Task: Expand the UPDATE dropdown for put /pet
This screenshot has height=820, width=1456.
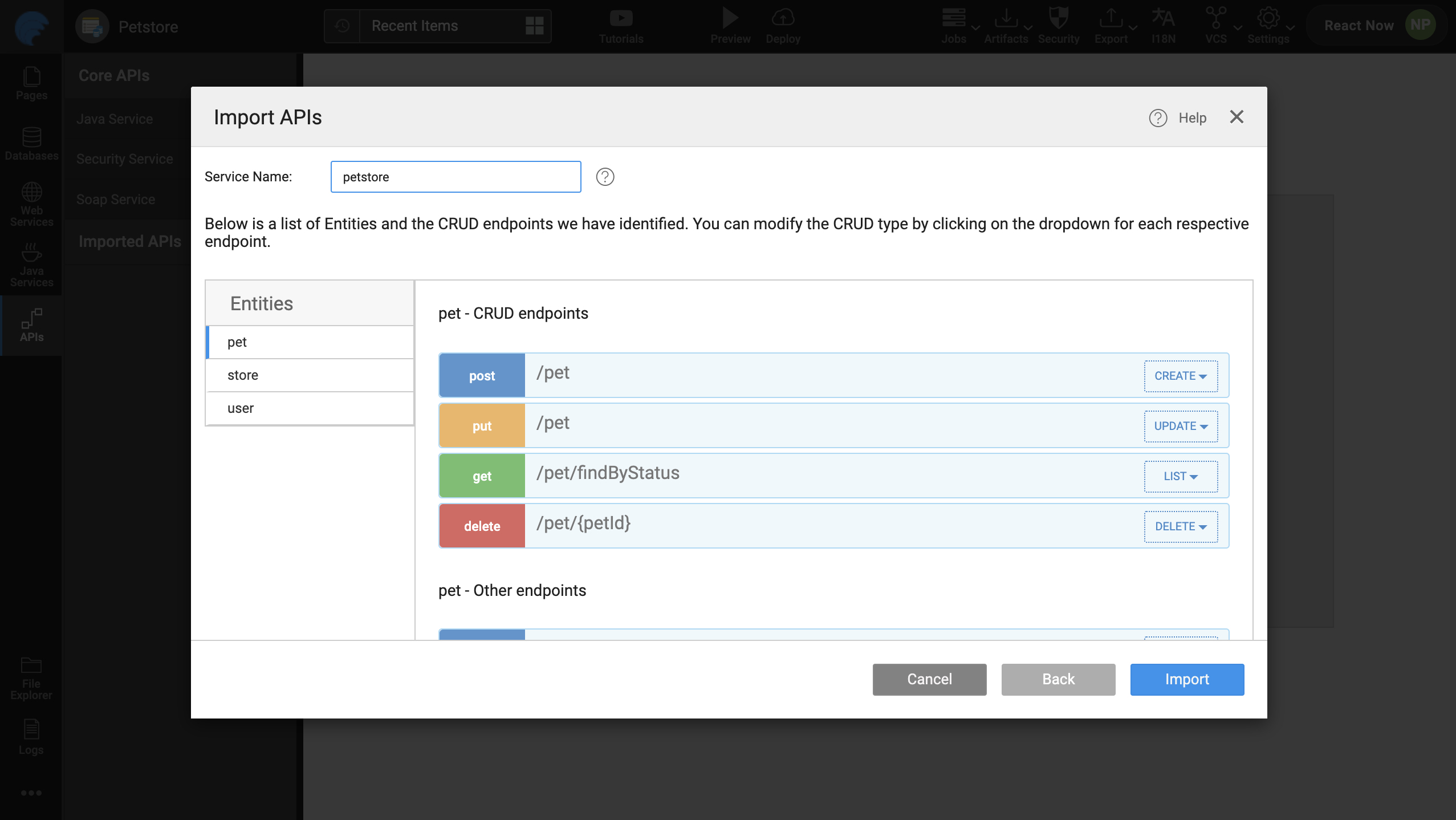Action: tap(1181, 427)
